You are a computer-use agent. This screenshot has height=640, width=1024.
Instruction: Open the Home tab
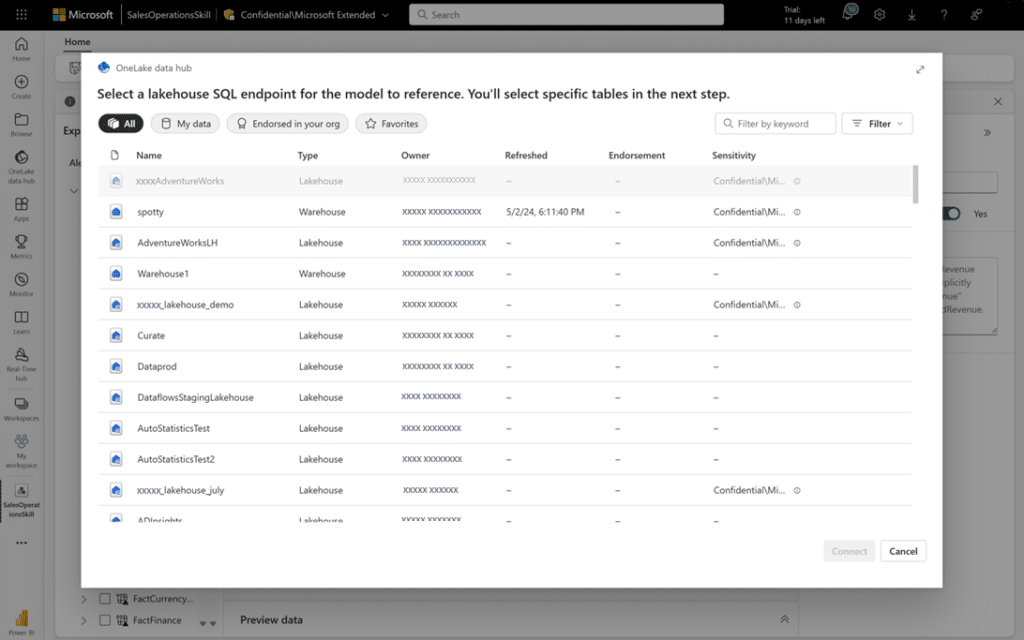coord(77,42)
